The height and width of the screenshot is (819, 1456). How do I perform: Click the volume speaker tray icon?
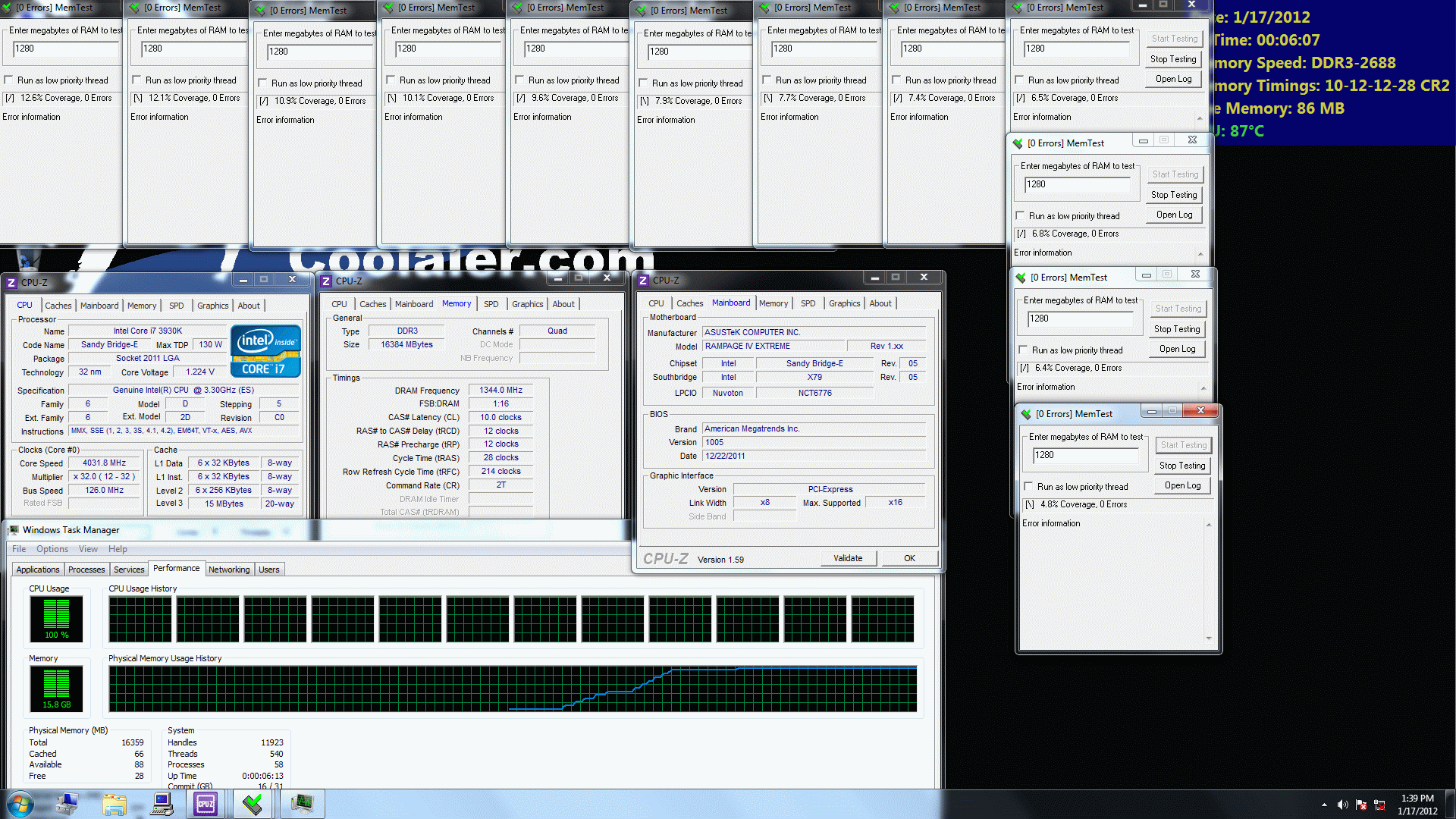pyautogui.click(x=1342, y=805)
